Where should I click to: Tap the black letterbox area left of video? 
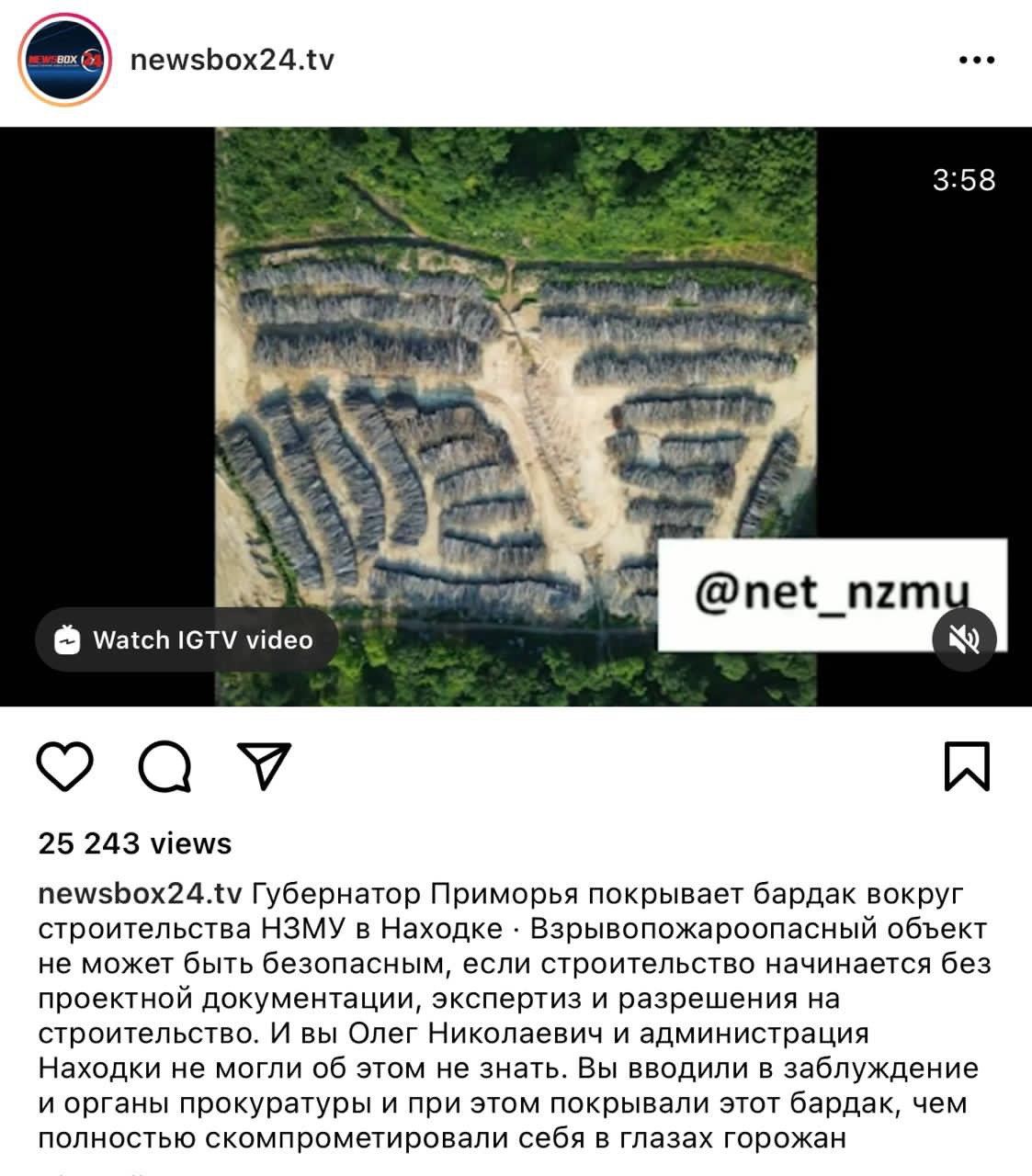coord(108,367)
